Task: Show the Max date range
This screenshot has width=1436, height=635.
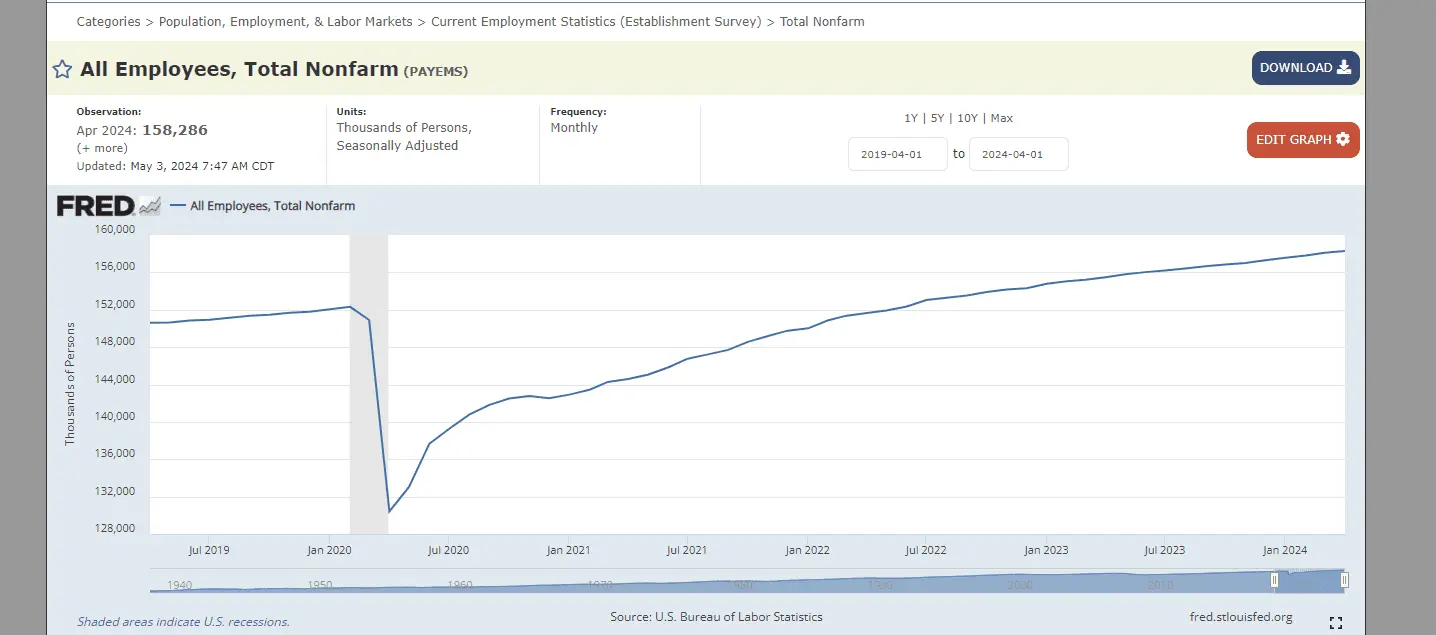Action: [x=1001, y=118]
